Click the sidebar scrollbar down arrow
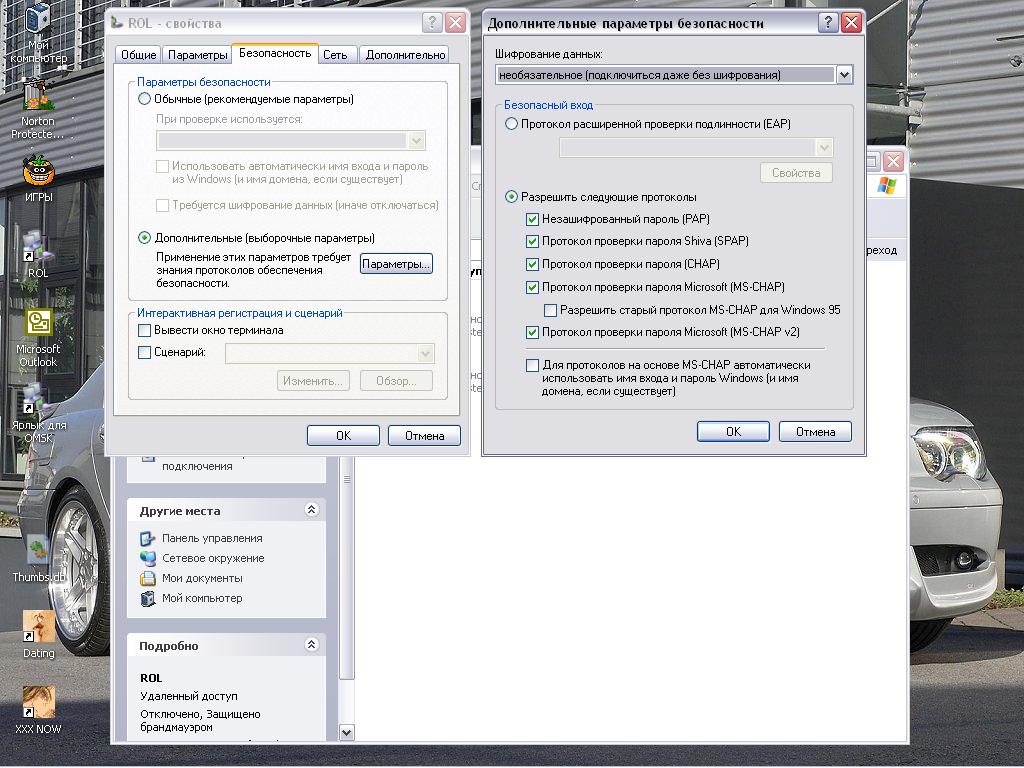Viewport: 1024px width, 768px height. 347,733
